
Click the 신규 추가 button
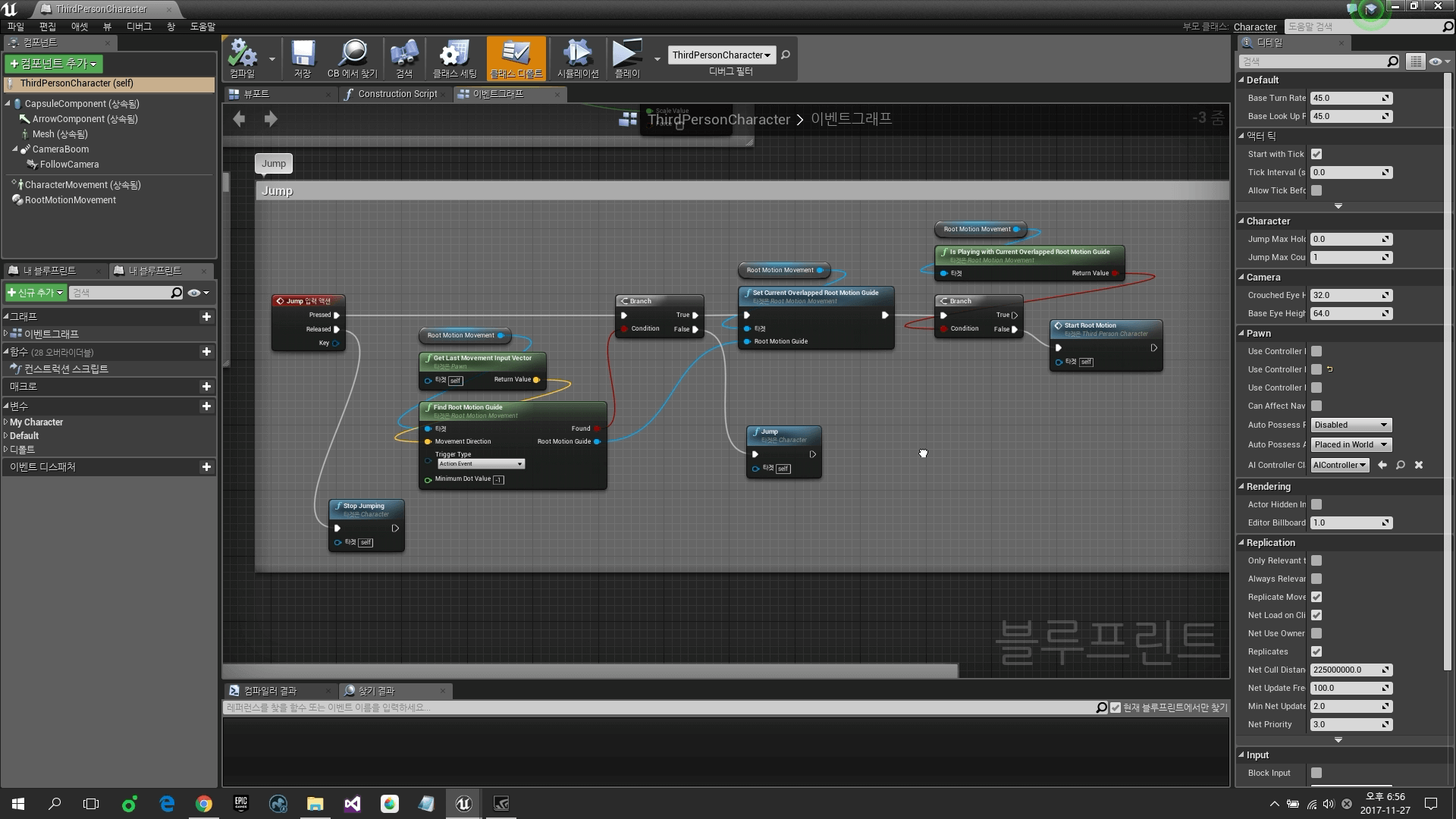pos(35,292)
